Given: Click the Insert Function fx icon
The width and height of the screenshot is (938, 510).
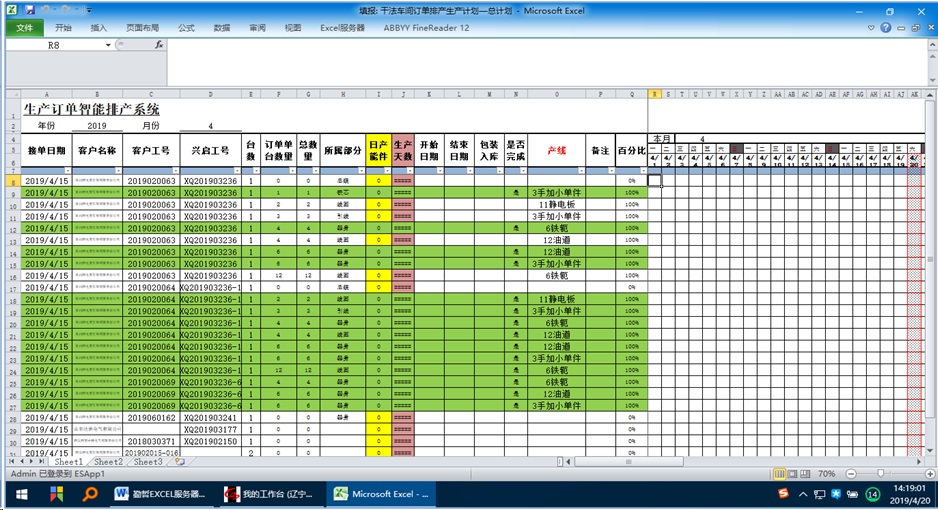Looking at the screenshot, I should [159, 45].
